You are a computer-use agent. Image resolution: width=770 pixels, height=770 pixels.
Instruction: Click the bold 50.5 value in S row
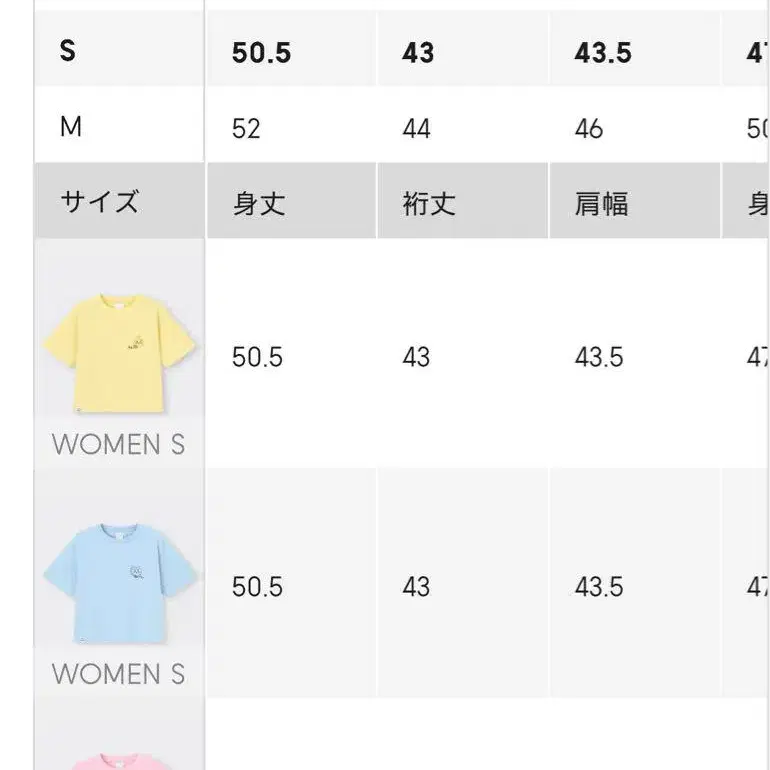[x=261, y=53]
